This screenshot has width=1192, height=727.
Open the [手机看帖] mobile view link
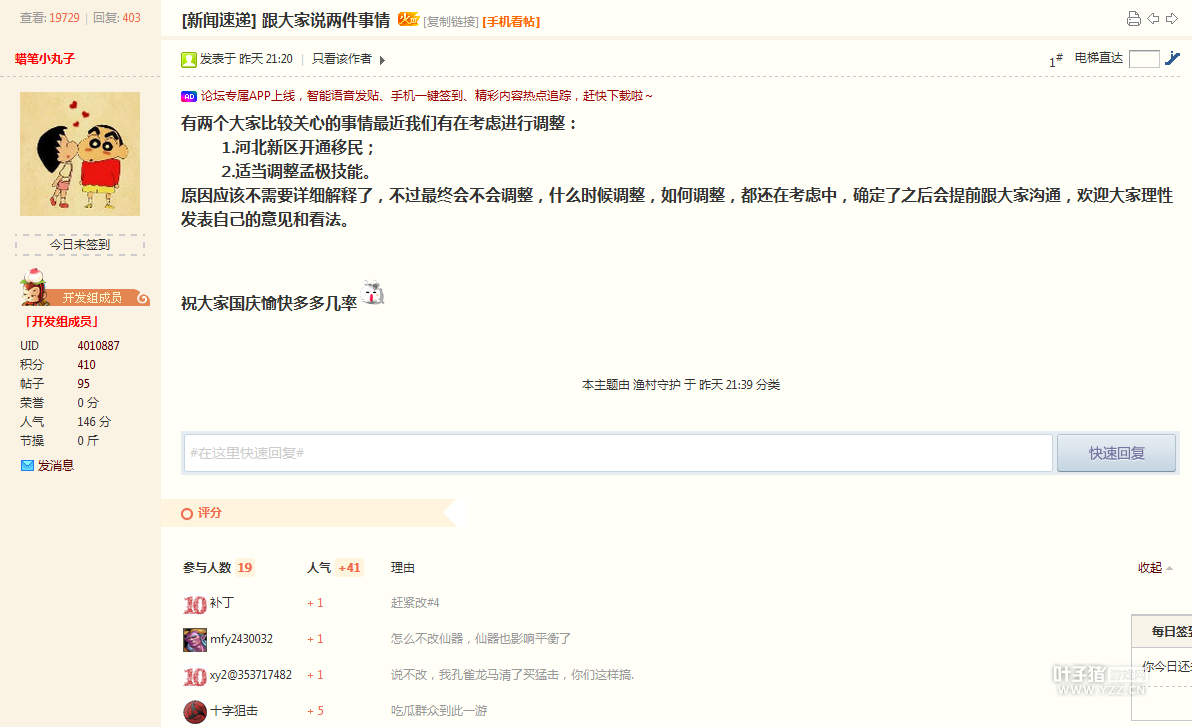(511, 21)
